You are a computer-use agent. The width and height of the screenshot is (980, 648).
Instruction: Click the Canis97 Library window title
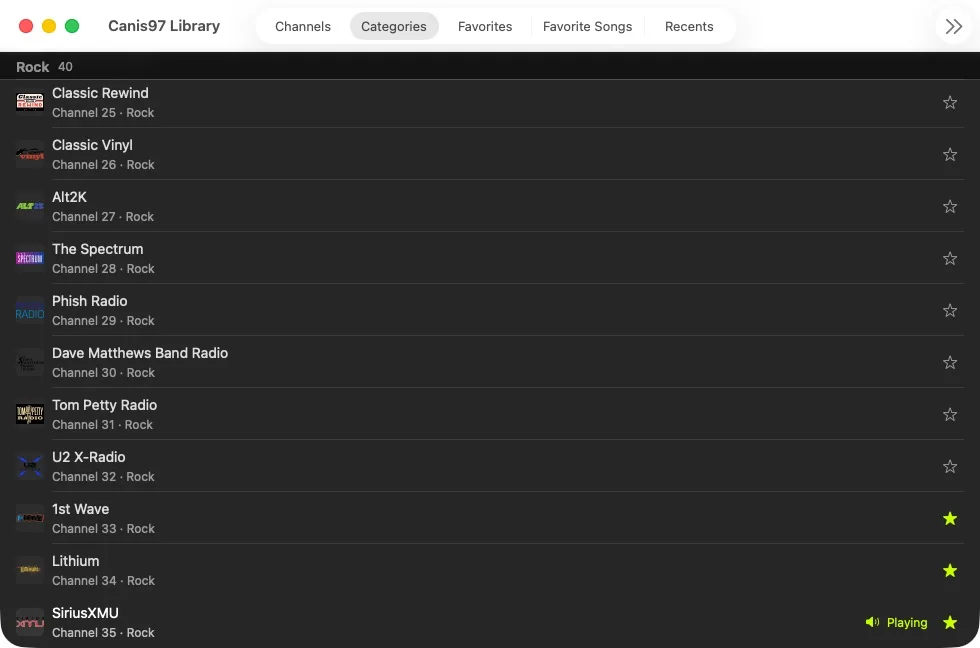[164, 26]
